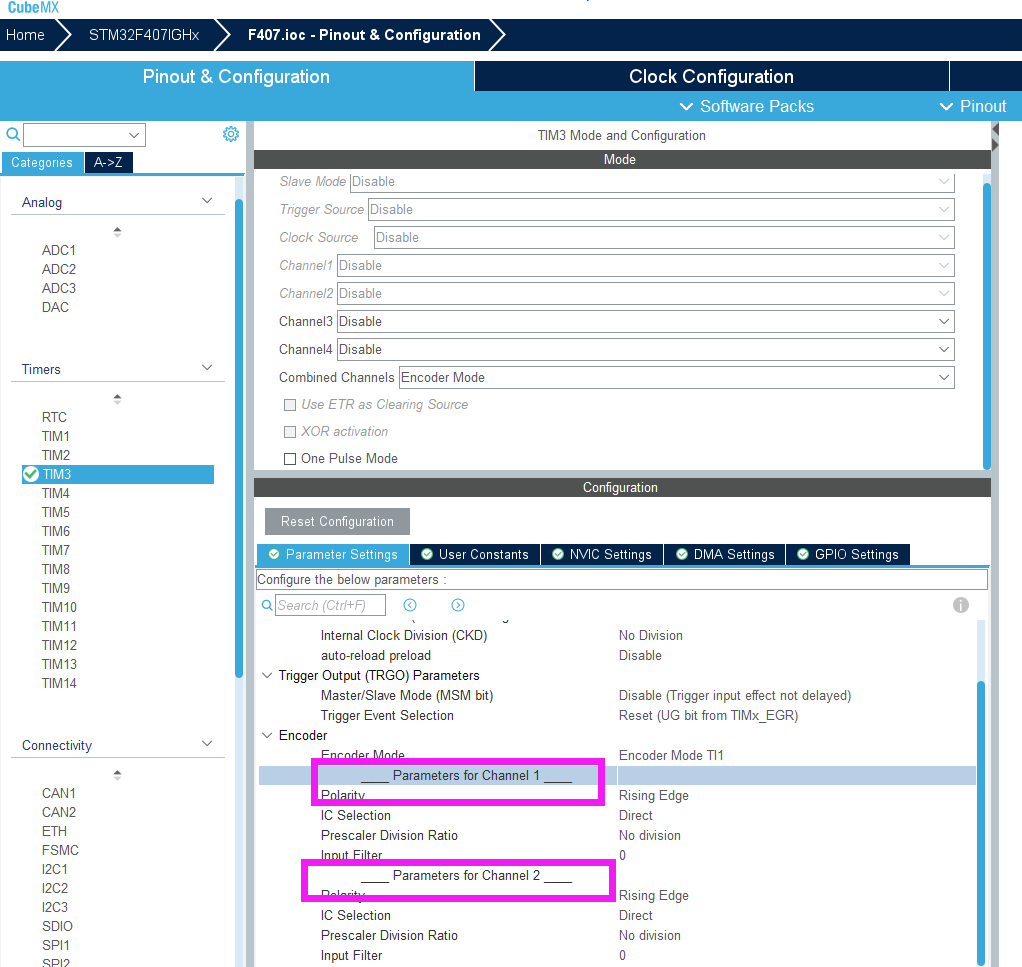Click the STM32F407IGHx breadcrumb

pos(144,35)
